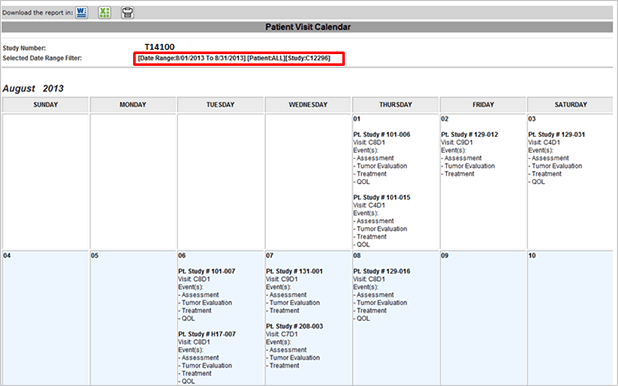Click the Patient Visit Calendar title bar
The width and height of the screenshot is (618, 386).
307,27
